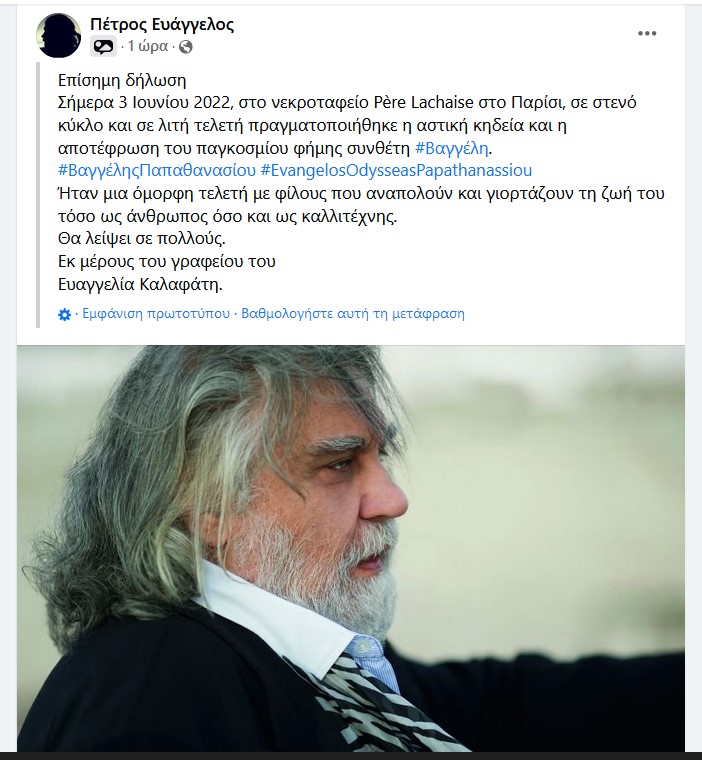Open the post via '1 ώρα' timestamp
The height and width of the screenshot is (760, 702).
pos(147,46)
